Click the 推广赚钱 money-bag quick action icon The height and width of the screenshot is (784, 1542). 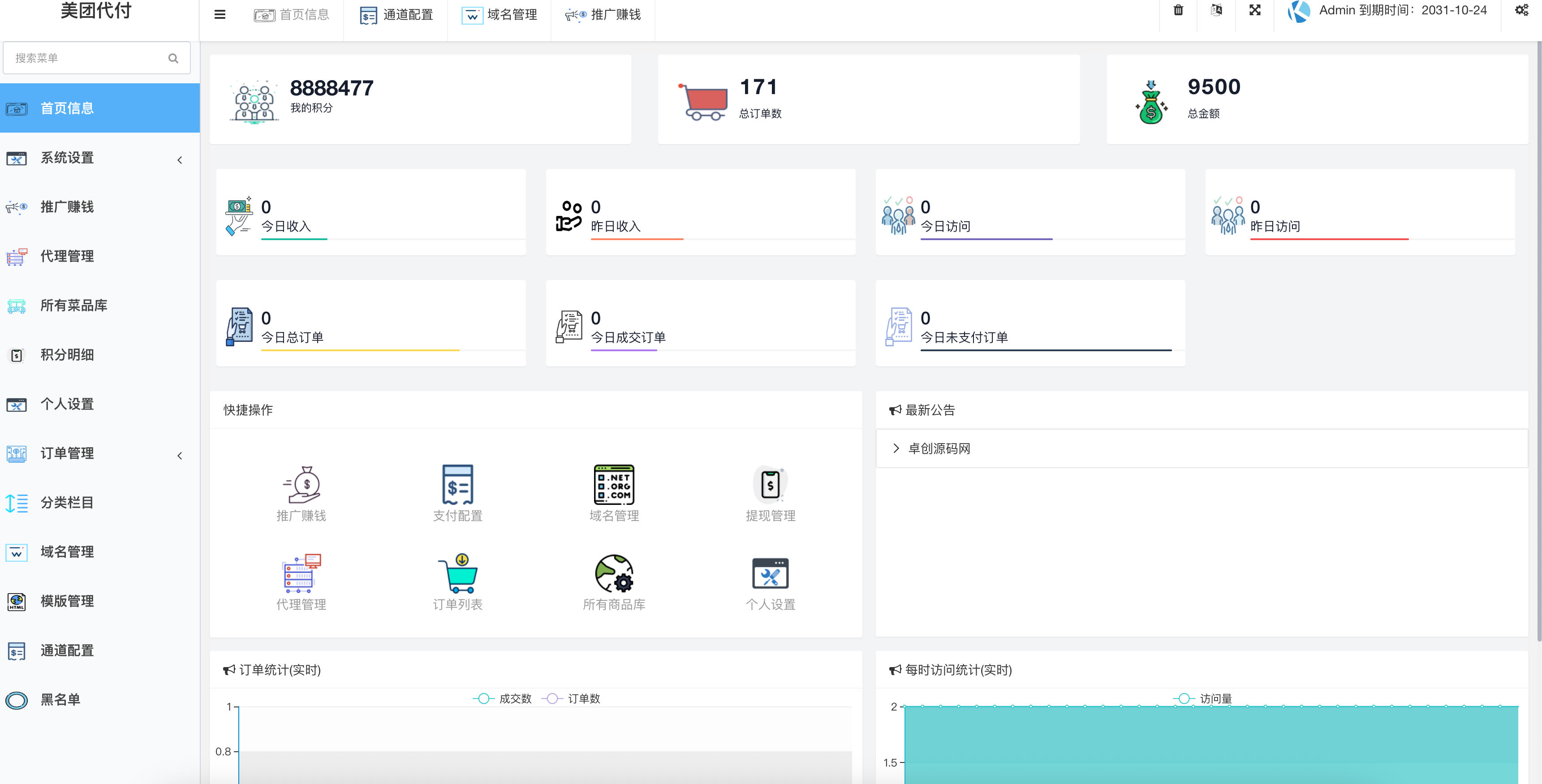[x=301, y=484]
